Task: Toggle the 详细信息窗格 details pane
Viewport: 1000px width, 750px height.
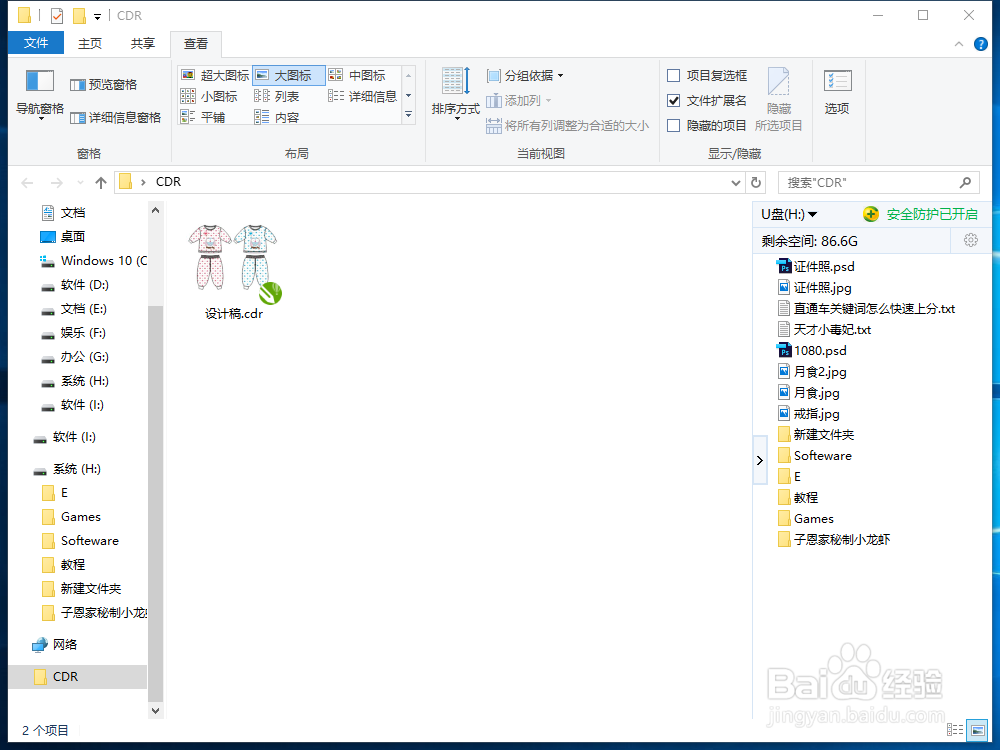Action: [115, 117]
